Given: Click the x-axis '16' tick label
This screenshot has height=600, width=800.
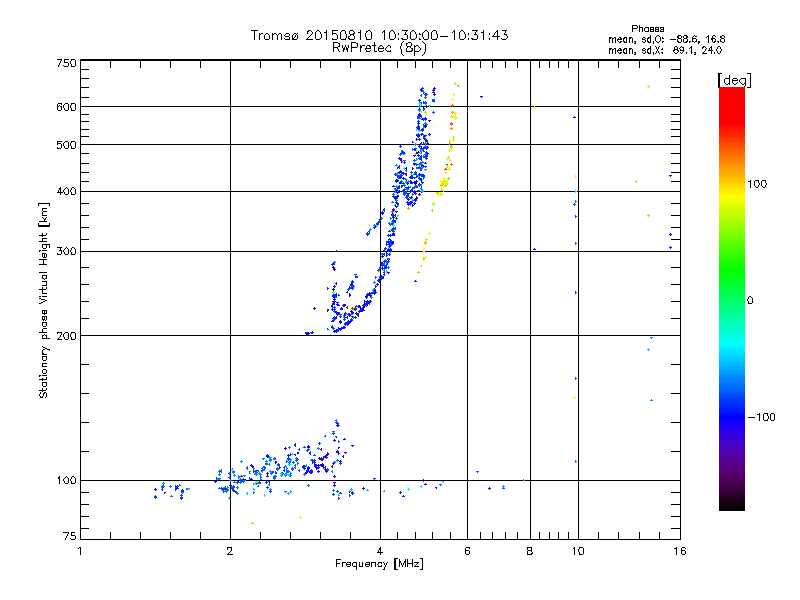Looking at the screenshot, I should coord(680,551).
